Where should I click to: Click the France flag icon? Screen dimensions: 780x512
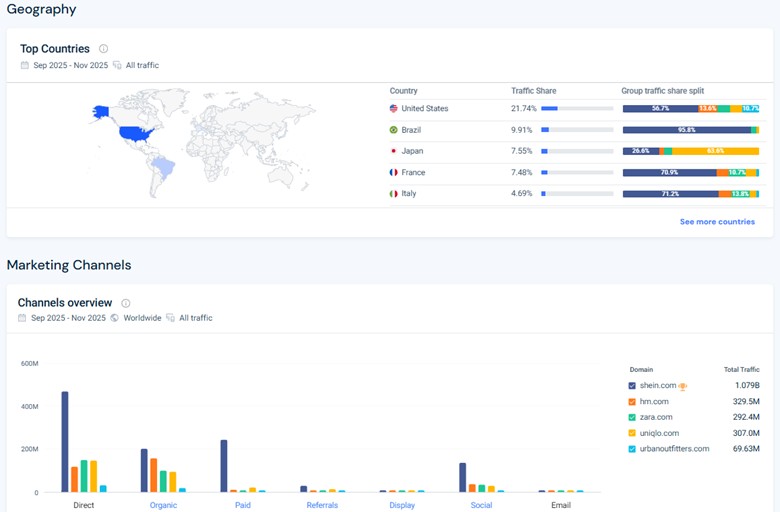coord(393,172)
